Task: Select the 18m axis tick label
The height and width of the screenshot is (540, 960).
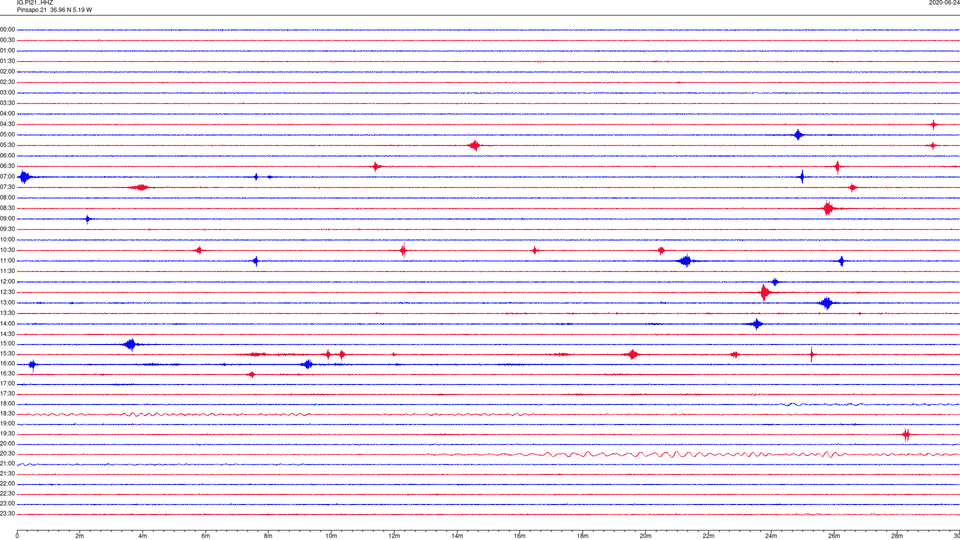Action: 582,536
